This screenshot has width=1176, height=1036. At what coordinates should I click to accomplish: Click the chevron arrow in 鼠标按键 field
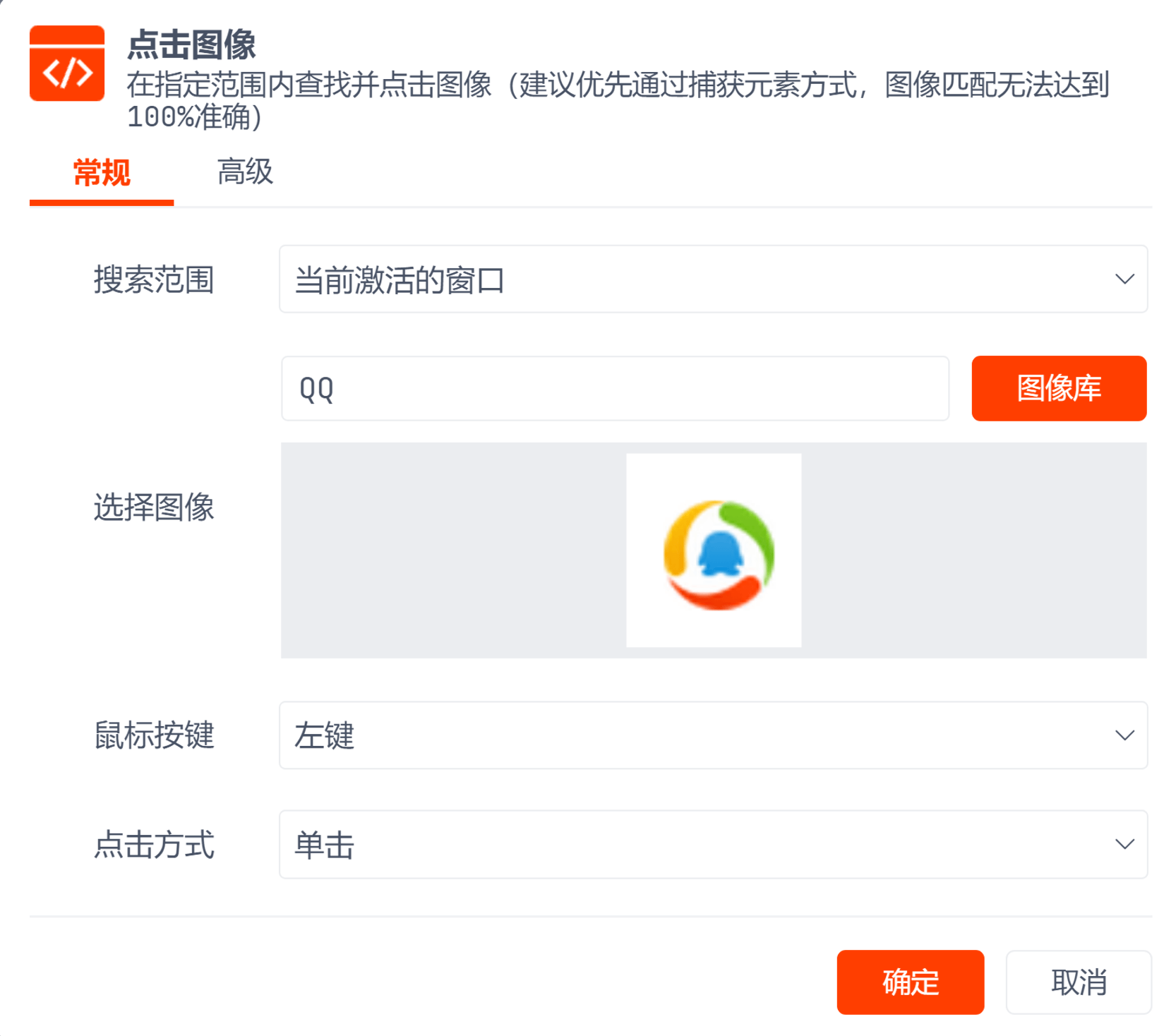point(1124,735)
